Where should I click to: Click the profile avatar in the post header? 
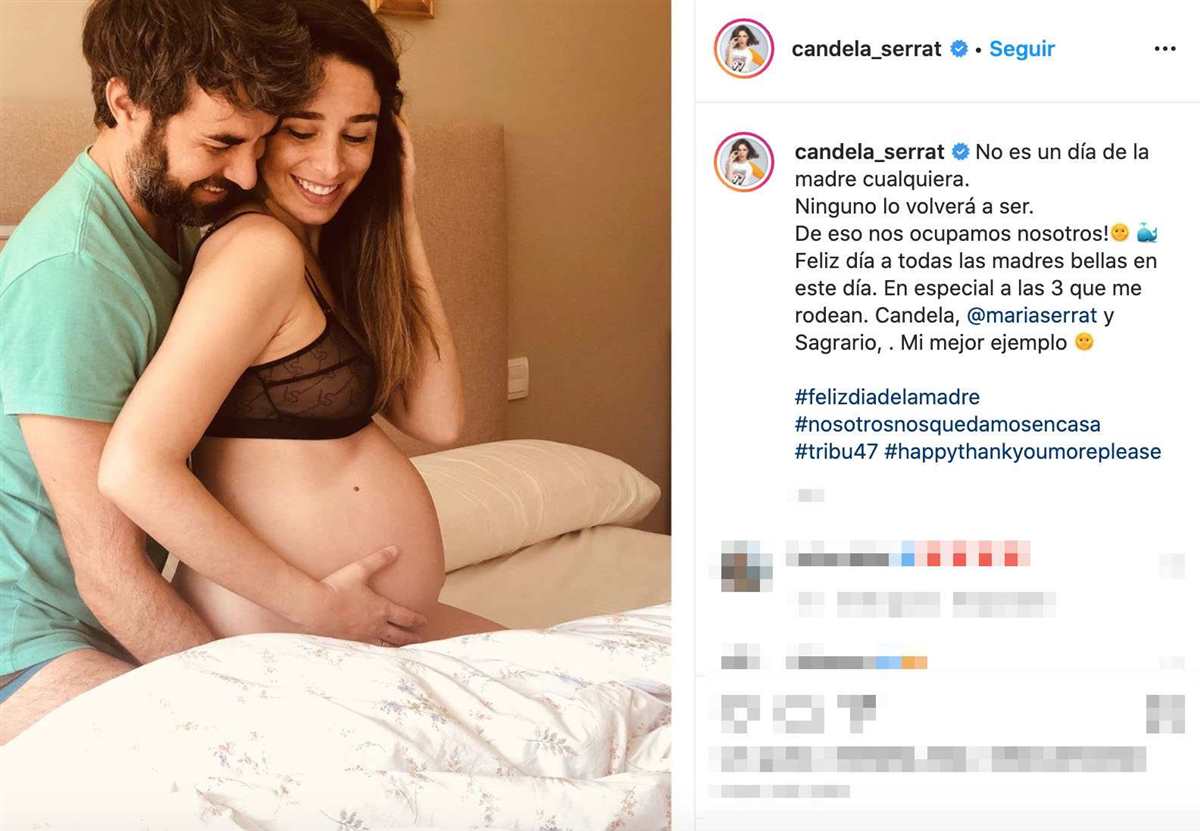743,48
